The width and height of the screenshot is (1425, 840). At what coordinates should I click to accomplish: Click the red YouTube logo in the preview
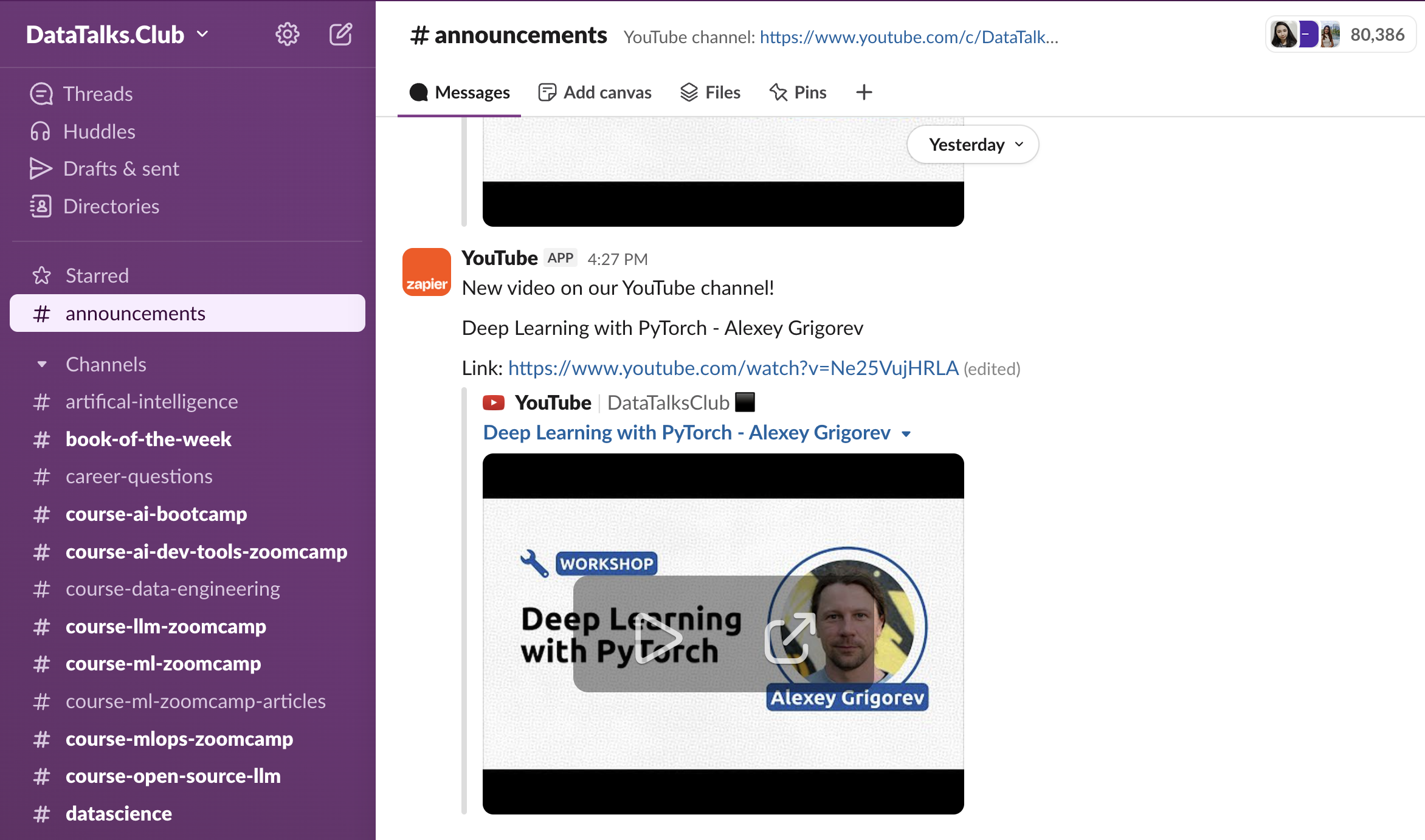[x=494, y=402]
